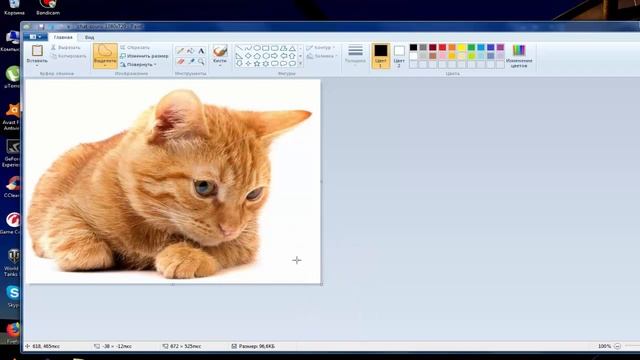Set Color 2 (Цвет 2) as active

(399, 56)
